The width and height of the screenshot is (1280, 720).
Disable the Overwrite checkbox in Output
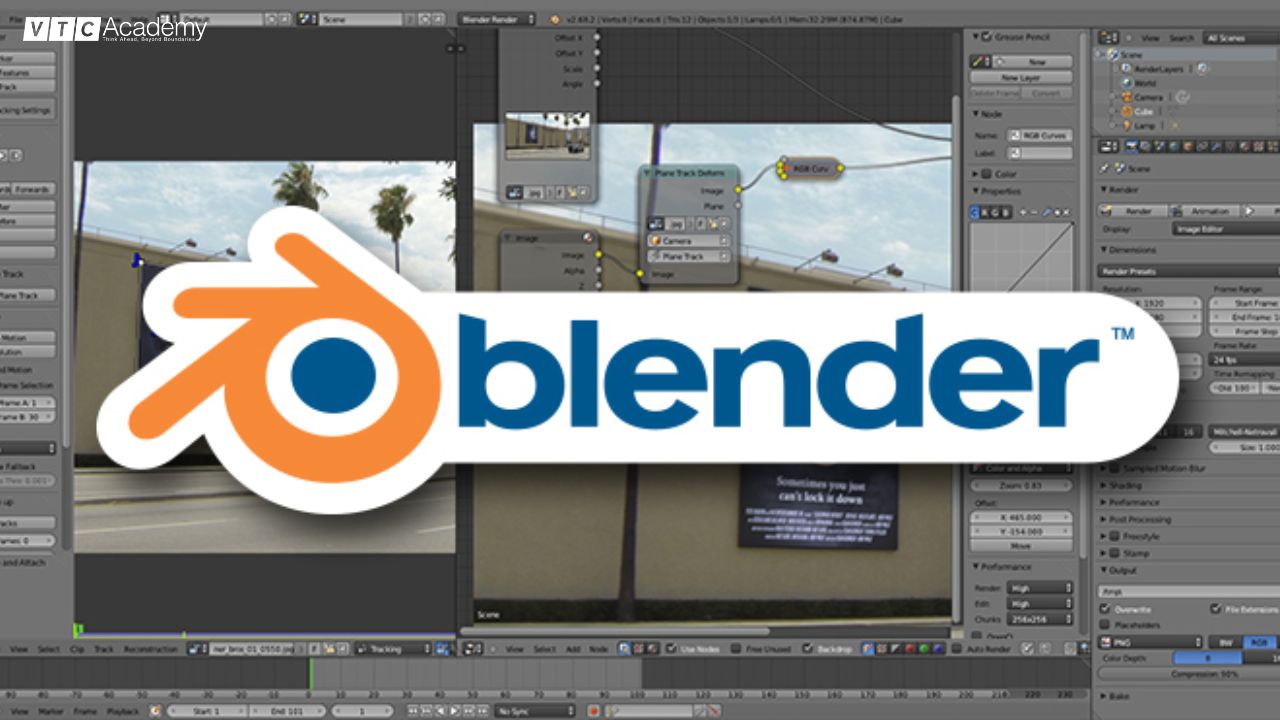coord(1106,608)
